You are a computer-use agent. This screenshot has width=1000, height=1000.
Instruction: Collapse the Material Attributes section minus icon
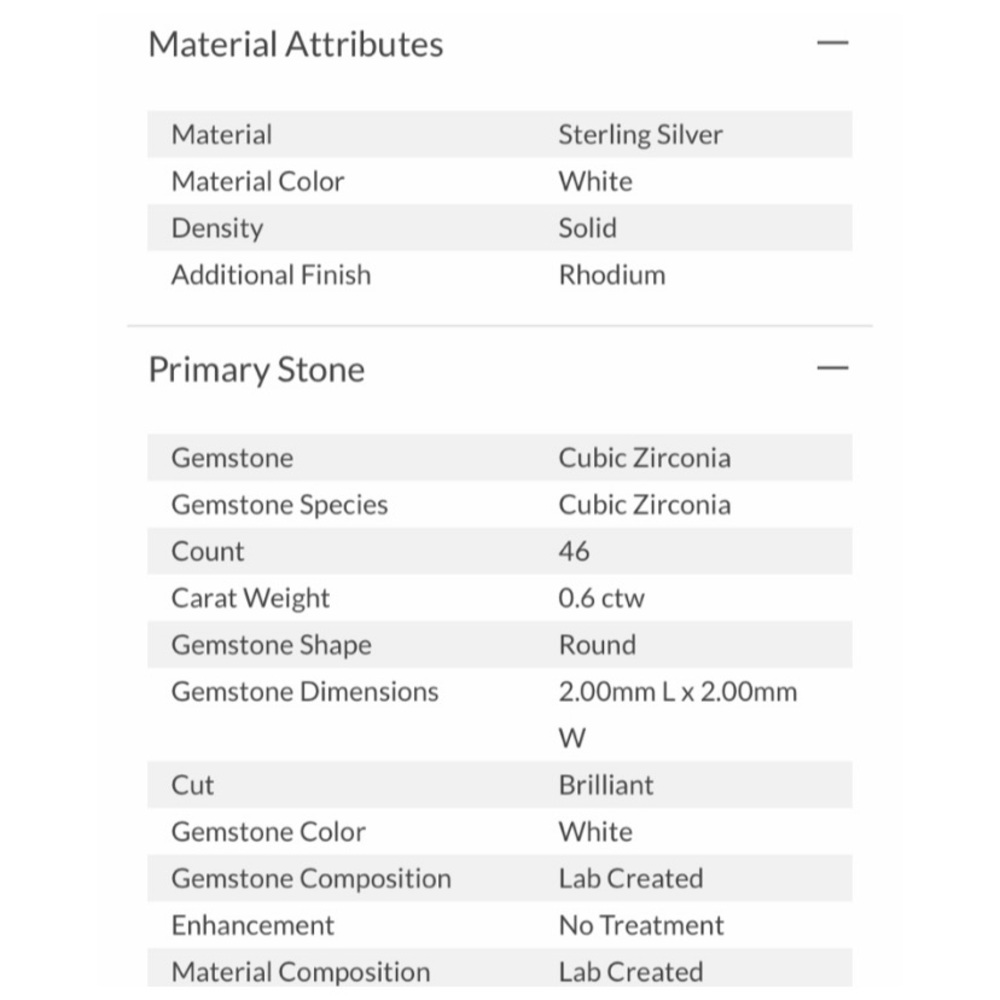(832, 43)
